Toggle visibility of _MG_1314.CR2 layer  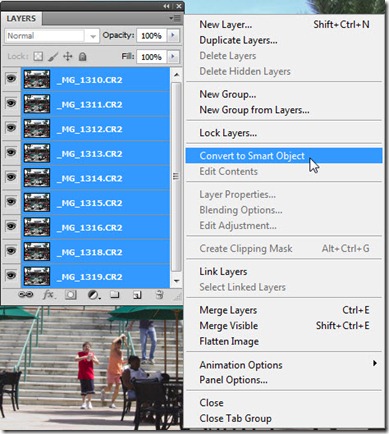(11, 178)
